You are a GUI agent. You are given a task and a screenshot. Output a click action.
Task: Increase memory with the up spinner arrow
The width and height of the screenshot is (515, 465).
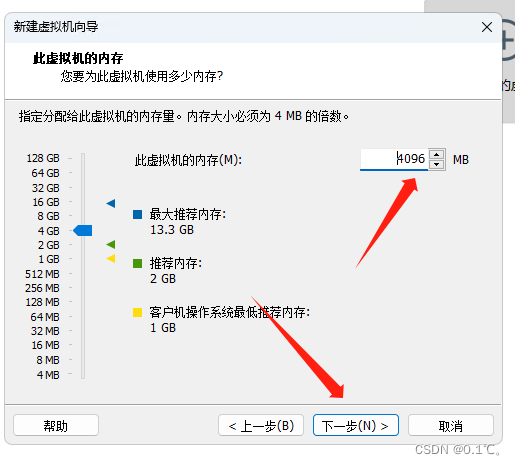(x=437, y=154)
